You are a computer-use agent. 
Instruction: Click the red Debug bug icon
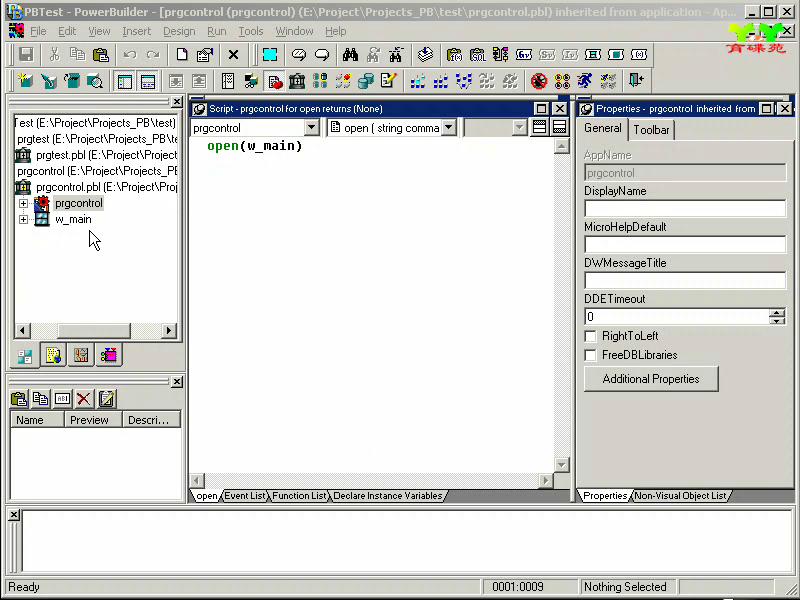click(539, 81)
